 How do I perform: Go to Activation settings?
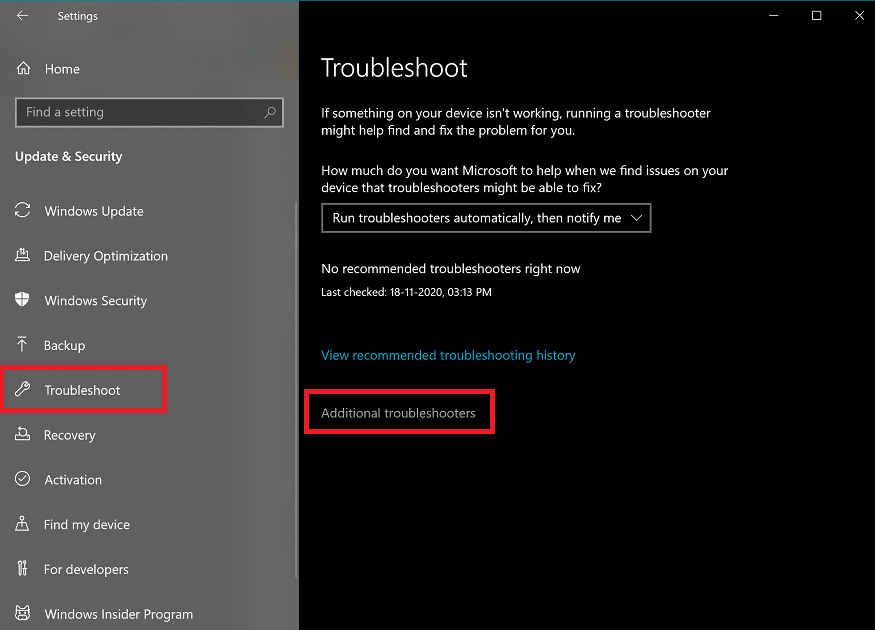pyautogui.click(x=73, y=480)
